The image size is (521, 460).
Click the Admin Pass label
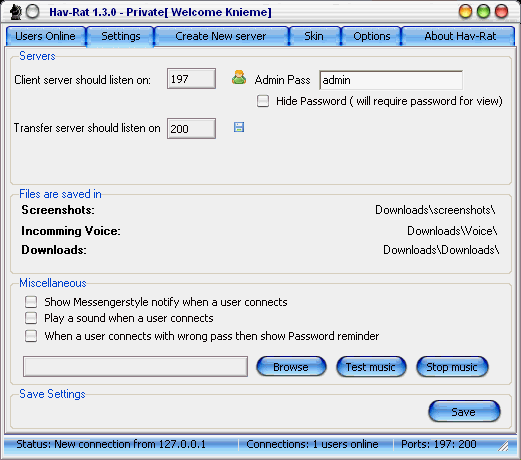click(282, 80)
